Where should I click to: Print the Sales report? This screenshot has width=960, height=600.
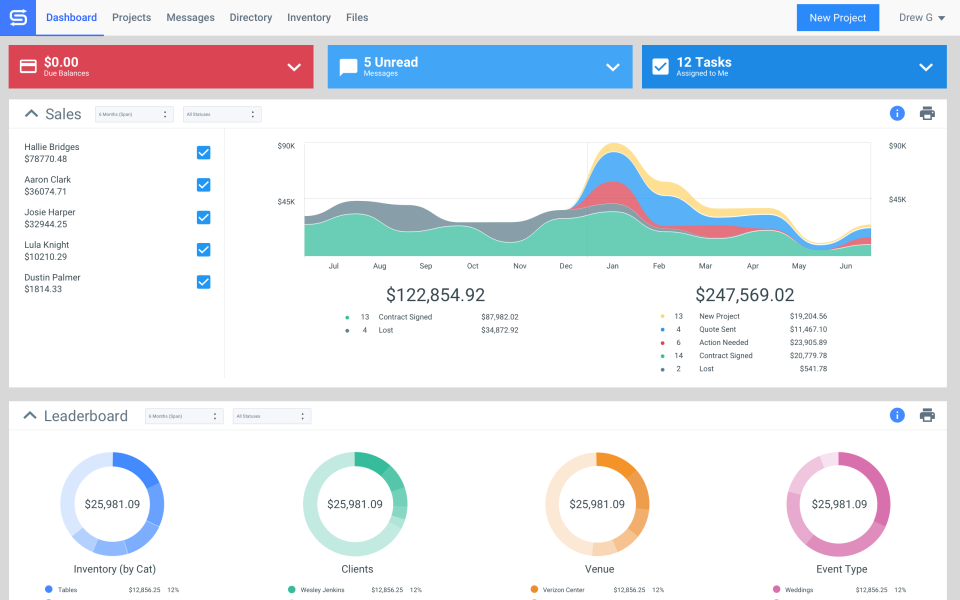point(927,113)
